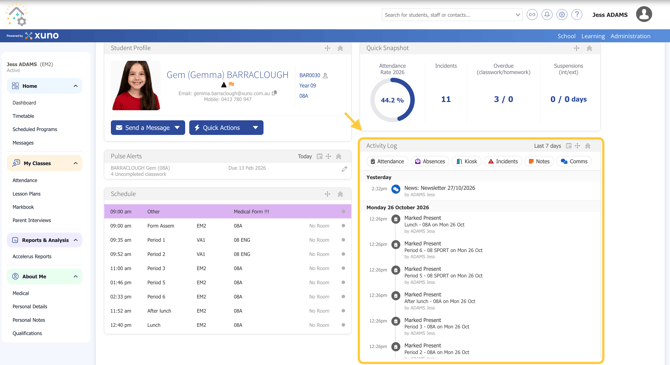Open Lesson Plans in the sidebar

pyautogui.click(x=26, y=194)
